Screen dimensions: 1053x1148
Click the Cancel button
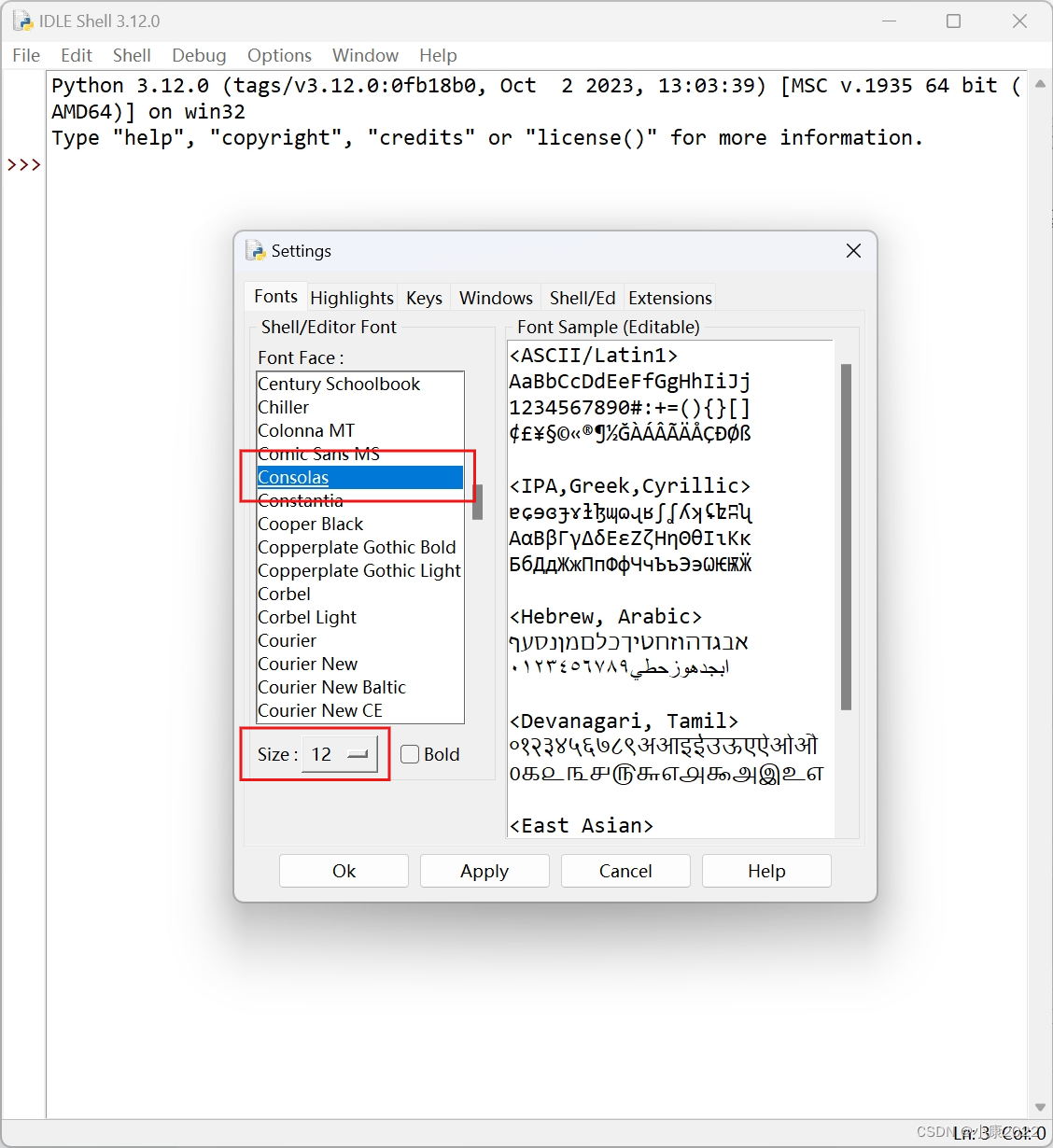click(x=625, y=871)
